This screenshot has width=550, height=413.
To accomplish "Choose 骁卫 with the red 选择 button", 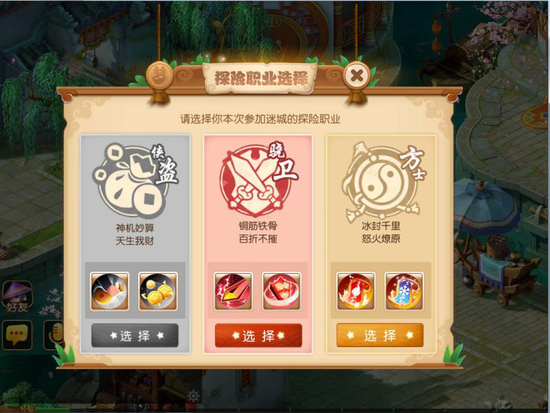I will 258,336.
